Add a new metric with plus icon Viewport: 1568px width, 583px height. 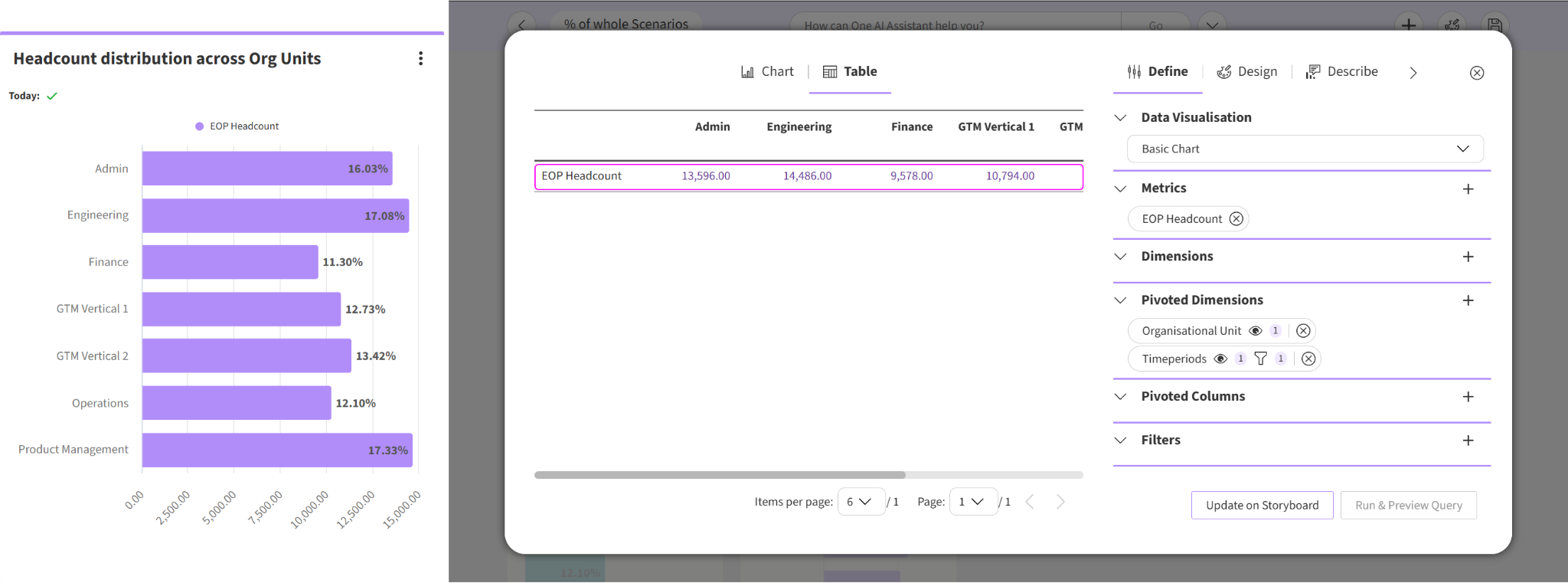pos(1468,189)
